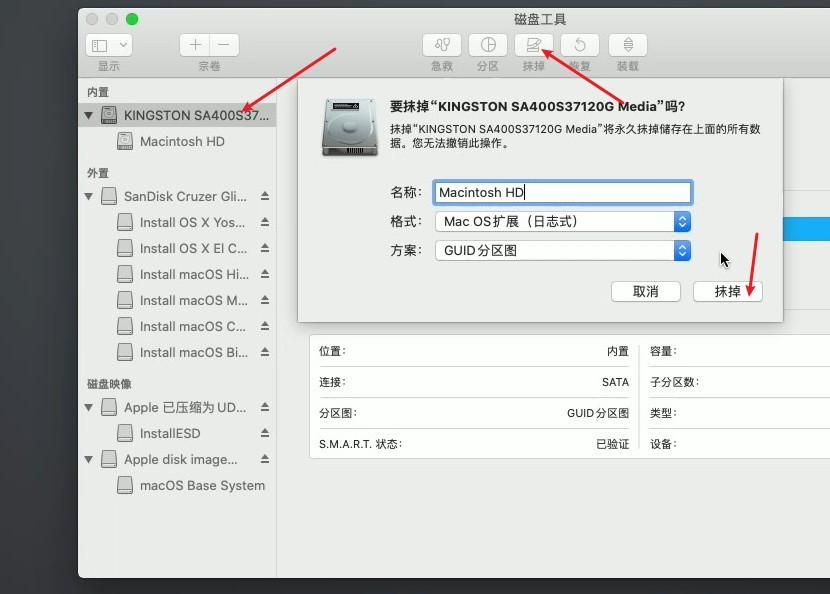Confirm with the Erase (抹掉) dialog button
The width and height of the screenshot is (830, 594).
tap(727, 291)
